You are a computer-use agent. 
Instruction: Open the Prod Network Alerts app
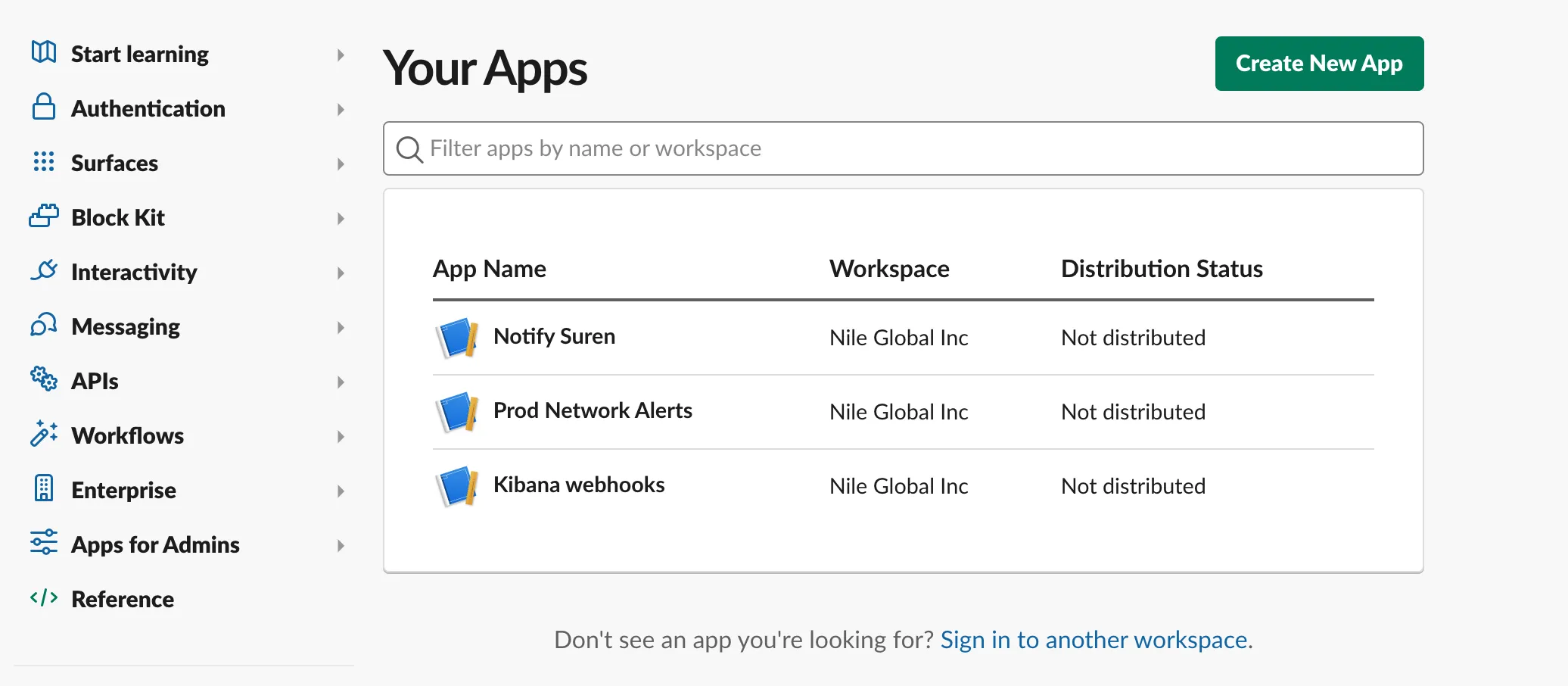pyautogui.click(x=593, y=410)
